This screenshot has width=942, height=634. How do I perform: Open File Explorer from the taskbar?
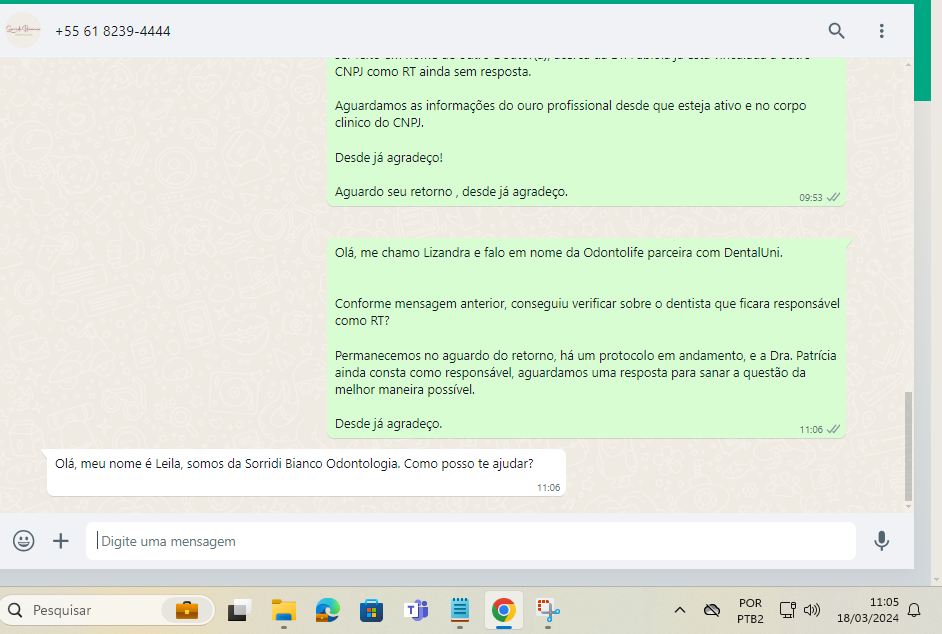pyautogui.click(x=284, y=611)
